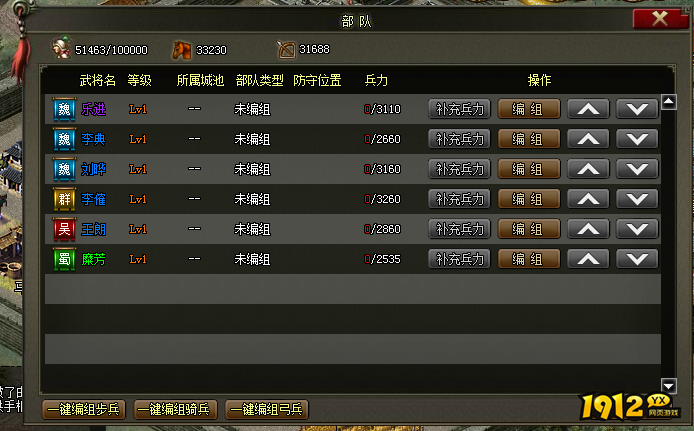This screenshot has width=694, height=431.
Task: Click 一键编组骑兵 button
Action: click(175, 409)
